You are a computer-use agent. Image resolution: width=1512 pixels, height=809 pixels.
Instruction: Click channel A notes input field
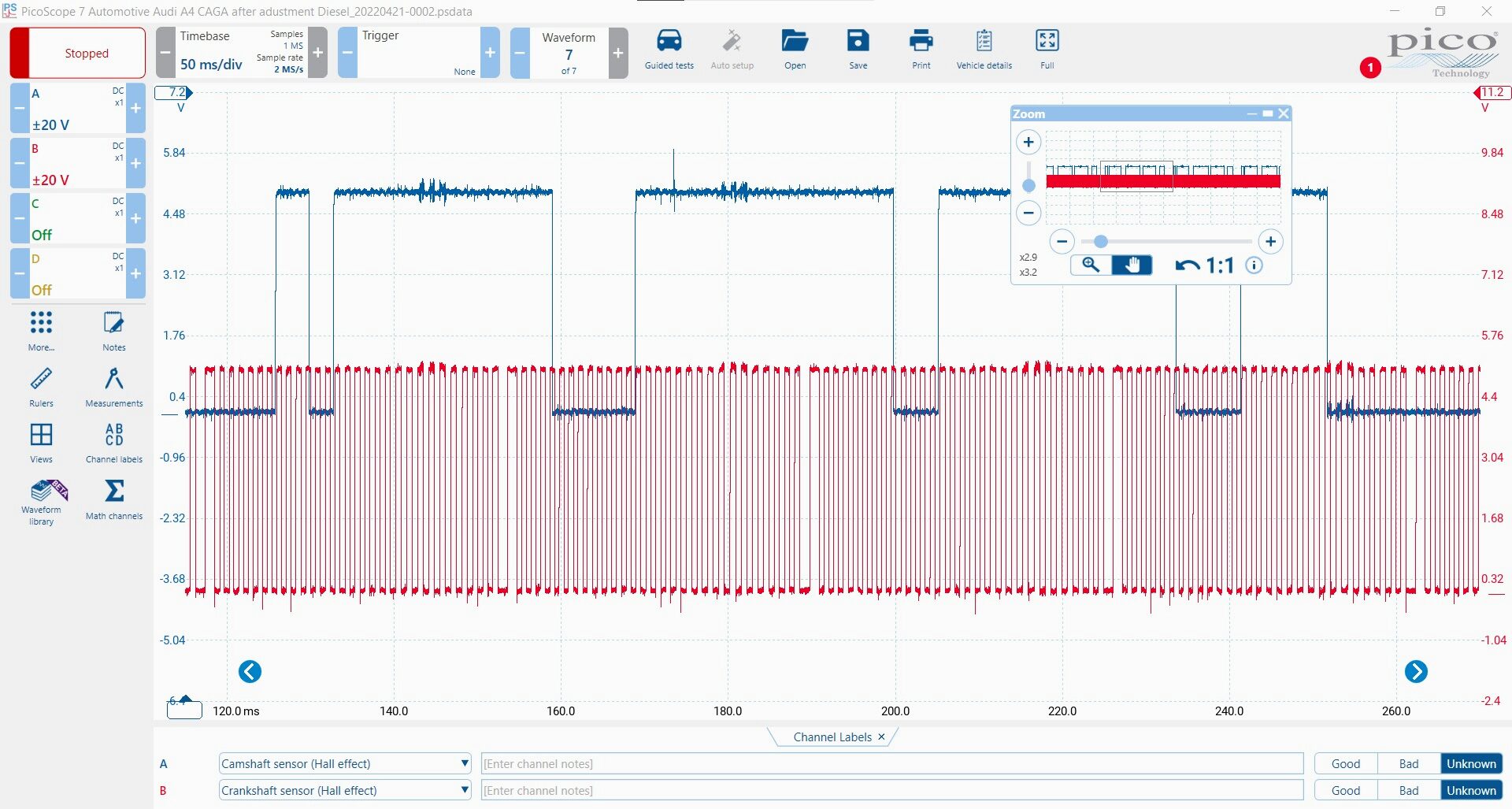(x=892, y=763)
